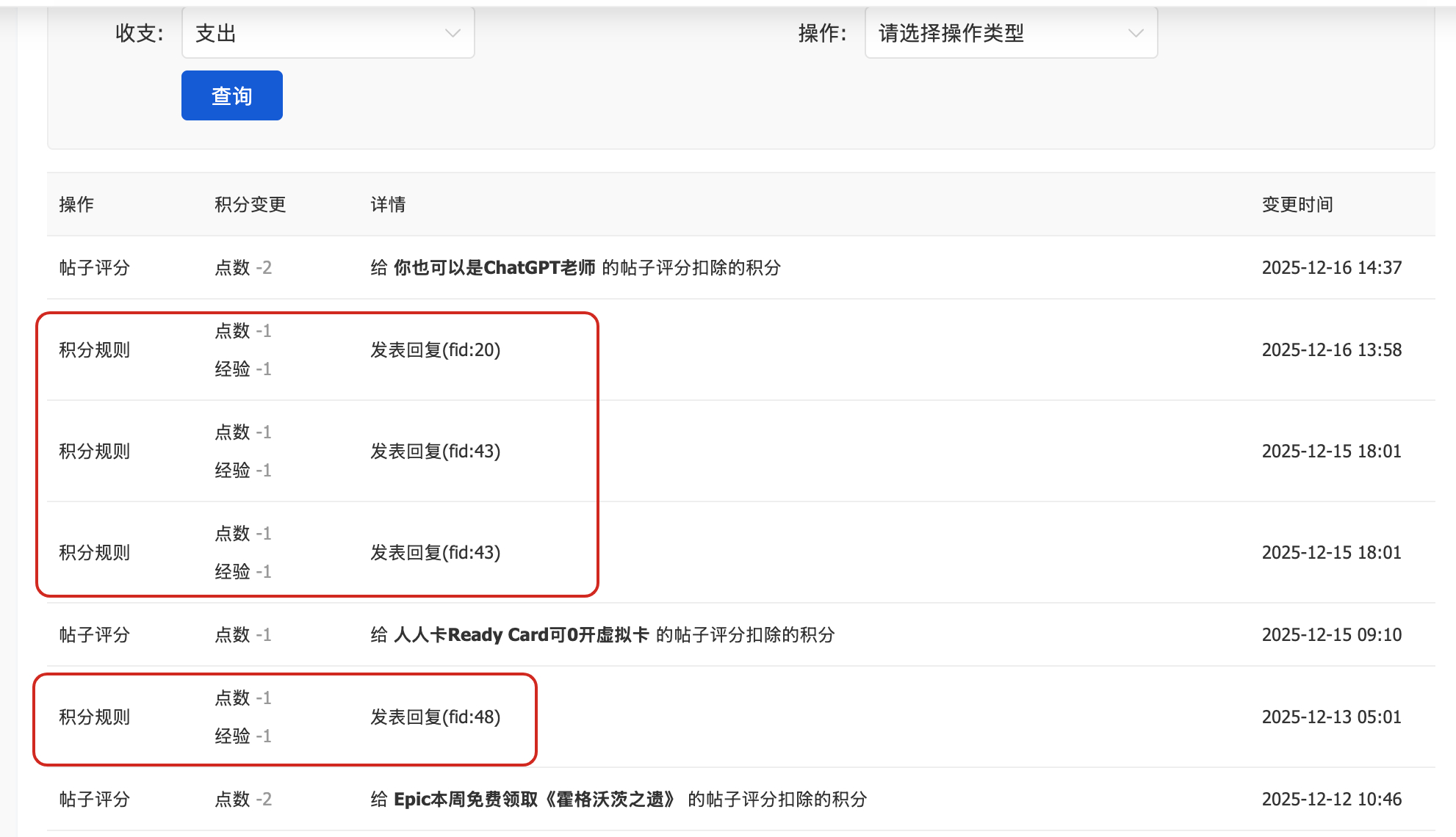Open the 你也可以是ChatGPT老师 post link

(494, 268)
